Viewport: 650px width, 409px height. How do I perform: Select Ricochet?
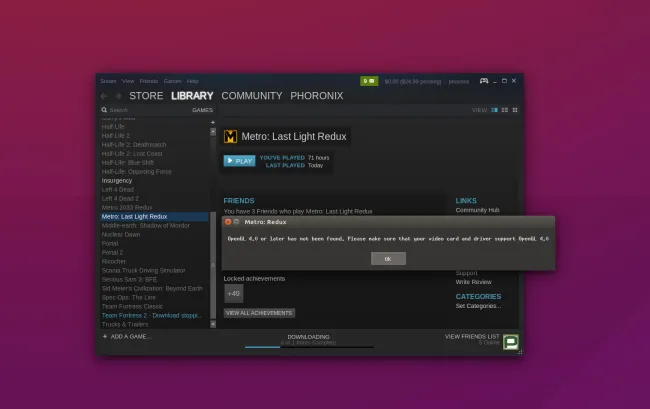click(114, 261)
